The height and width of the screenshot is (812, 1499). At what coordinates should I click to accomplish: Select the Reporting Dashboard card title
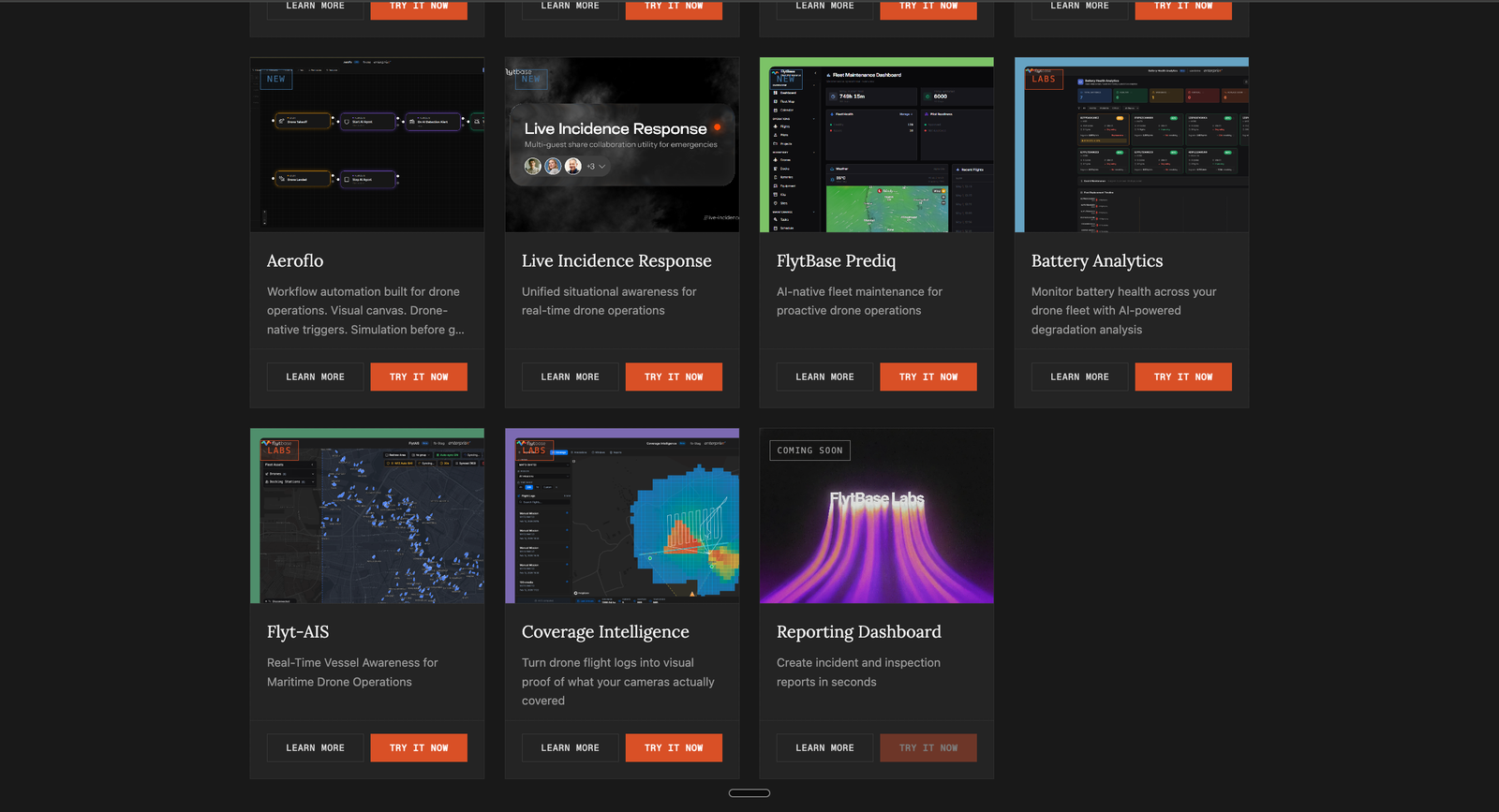click(859, 632)
